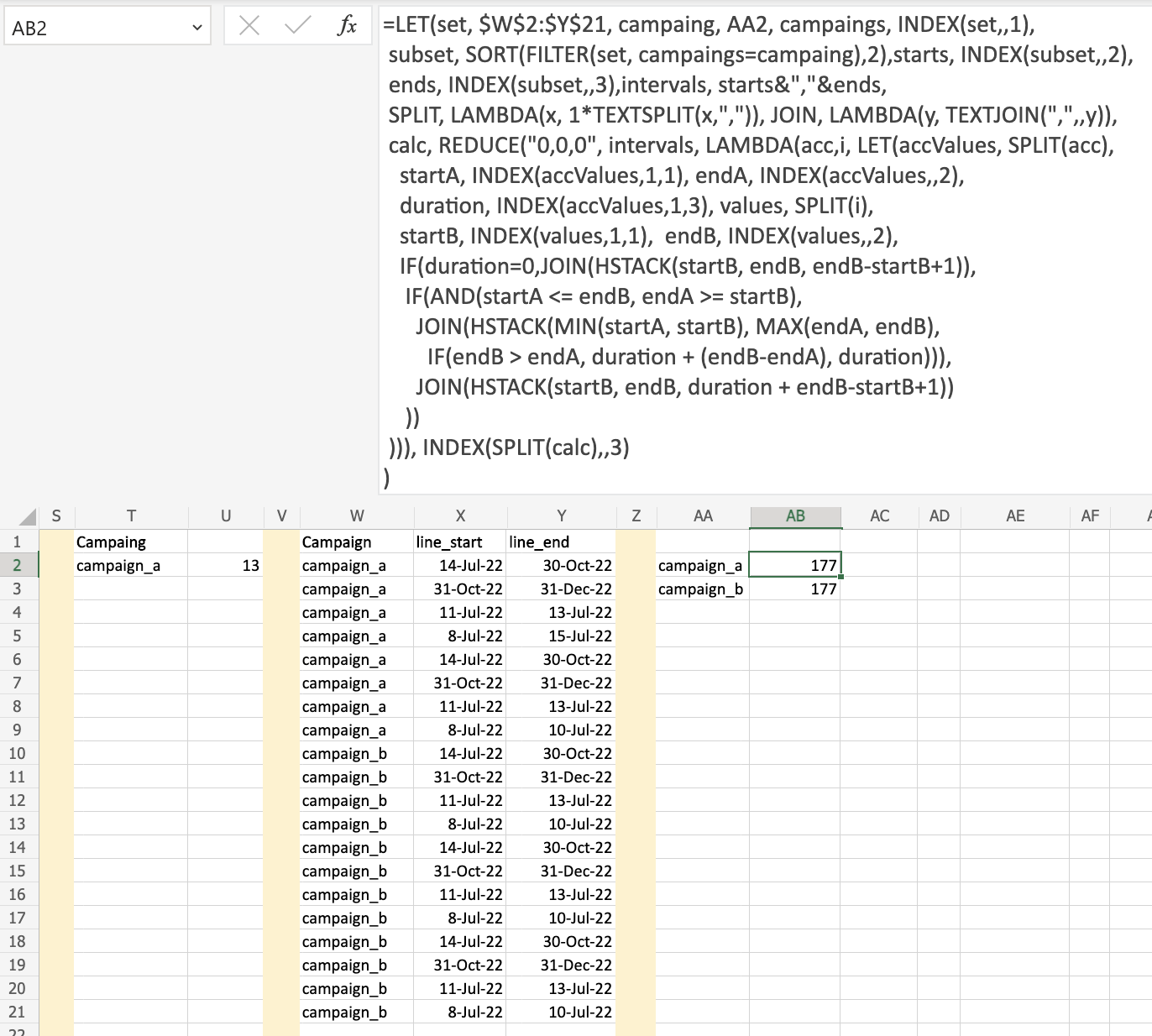Select all cells with corner triangle

coord(28,516)
